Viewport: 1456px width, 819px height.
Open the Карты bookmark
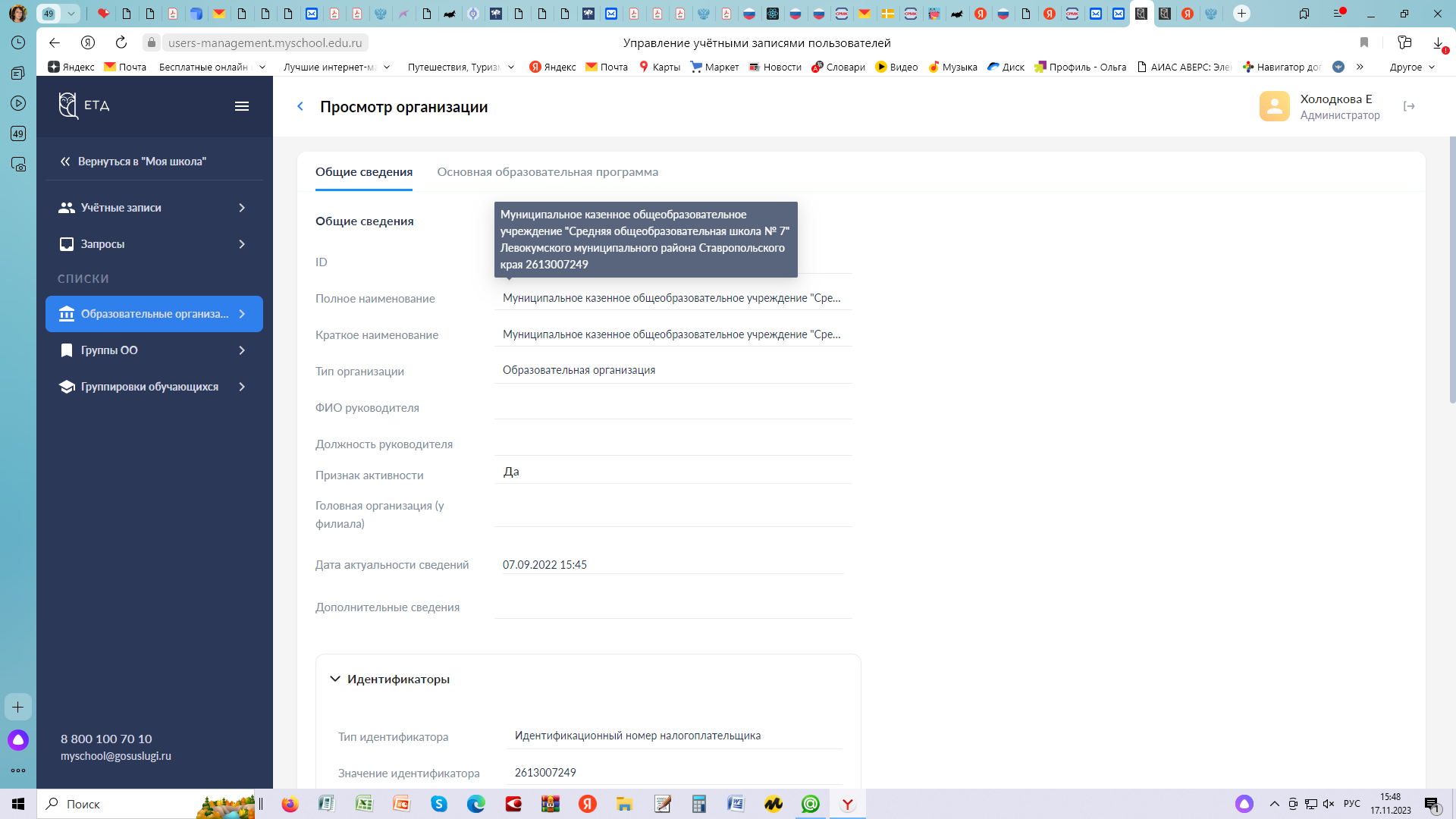click(x=659, y=67)
